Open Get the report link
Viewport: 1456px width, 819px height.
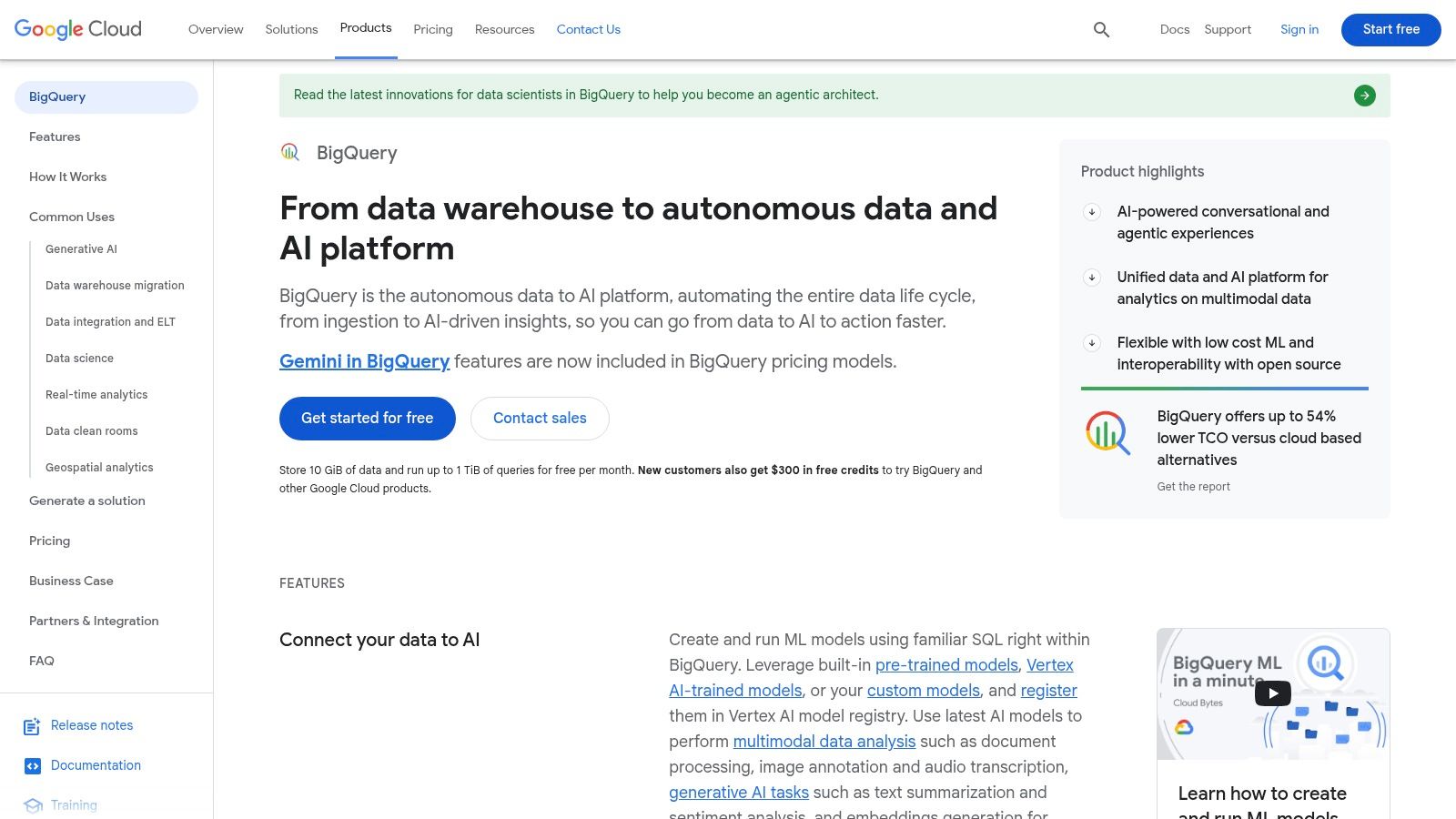coord(1193,487)
